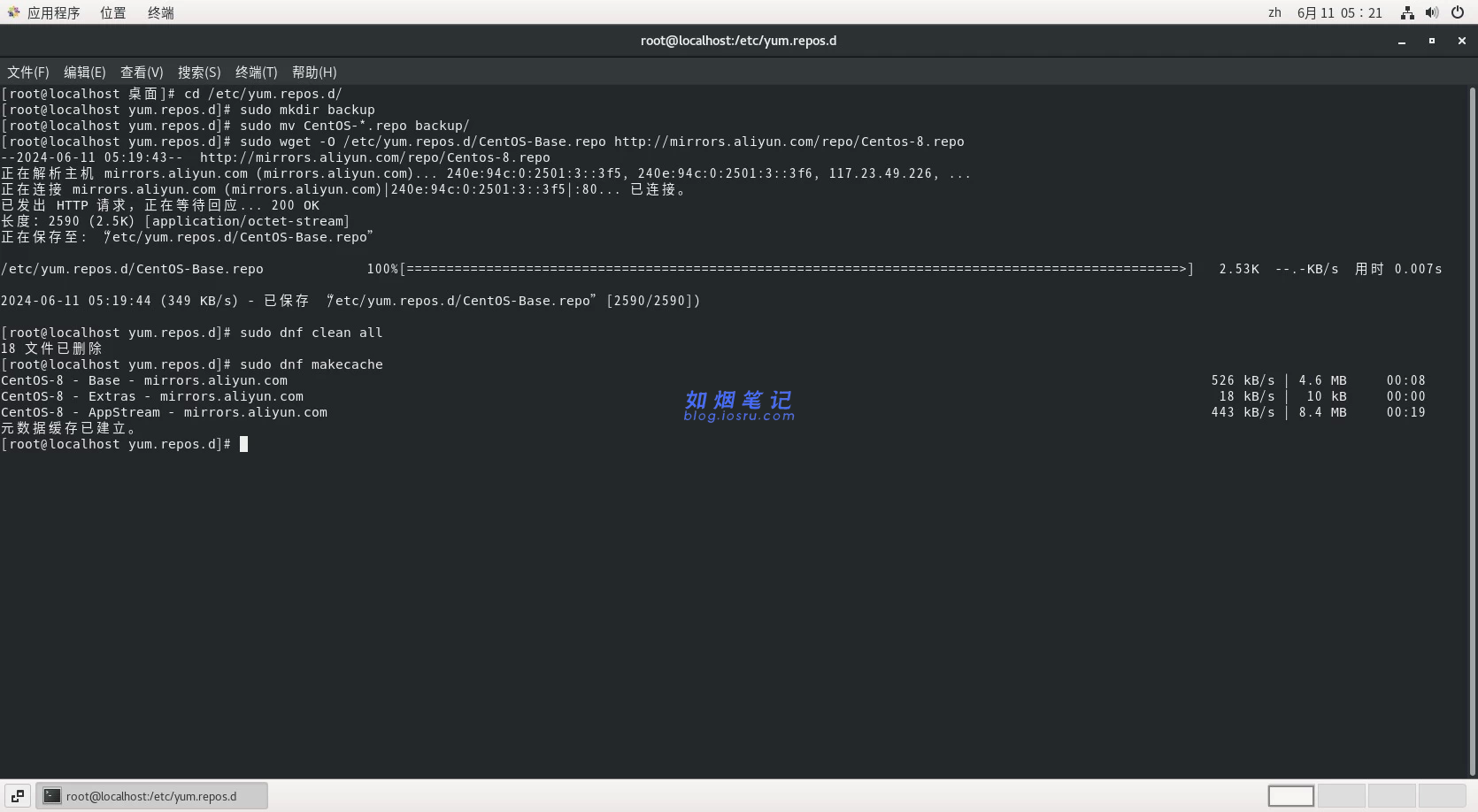Viewport: 1478px width, 812px height.
Task: Switch to the second workspace
Action: click(1342, 796)
